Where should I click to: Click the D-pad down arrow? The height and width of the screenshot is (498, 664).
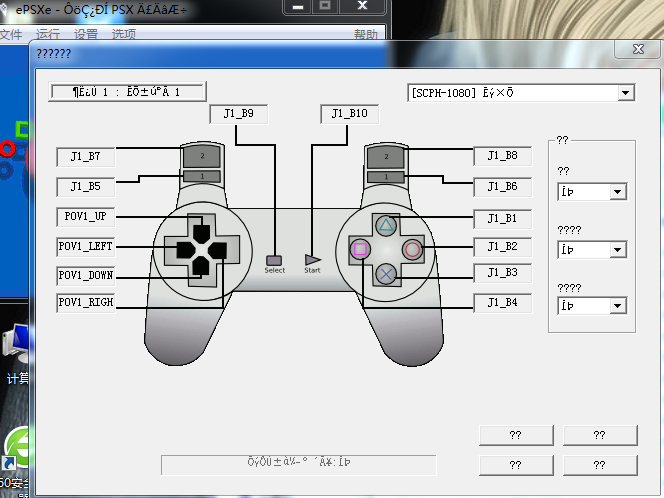point(201,266)
